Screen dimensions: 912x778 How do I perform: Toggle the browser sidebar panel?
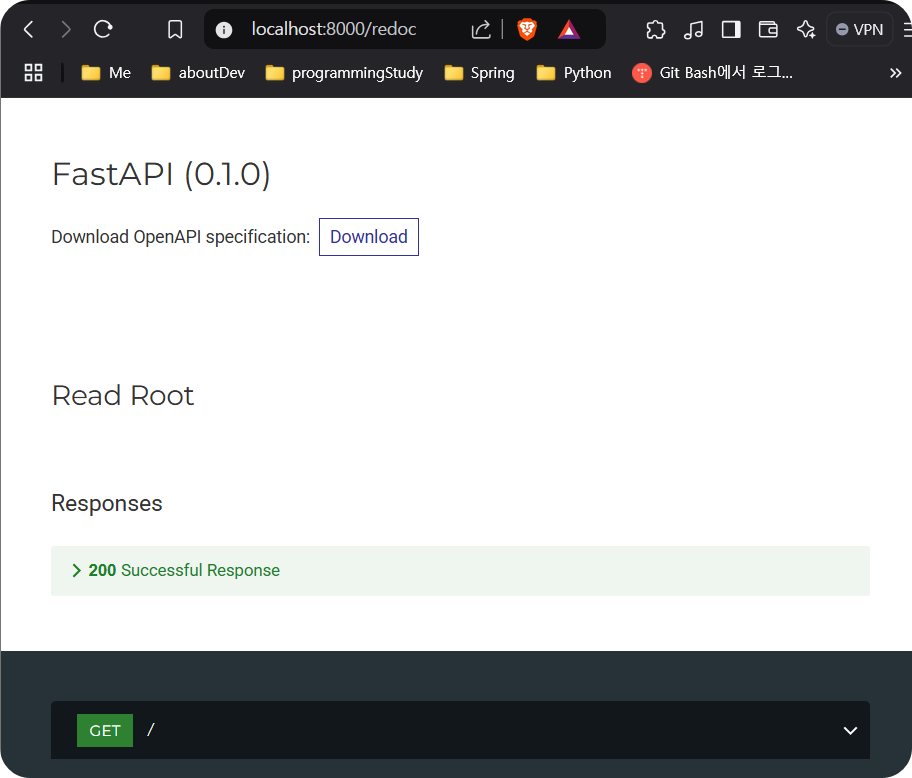pos(731,29)
